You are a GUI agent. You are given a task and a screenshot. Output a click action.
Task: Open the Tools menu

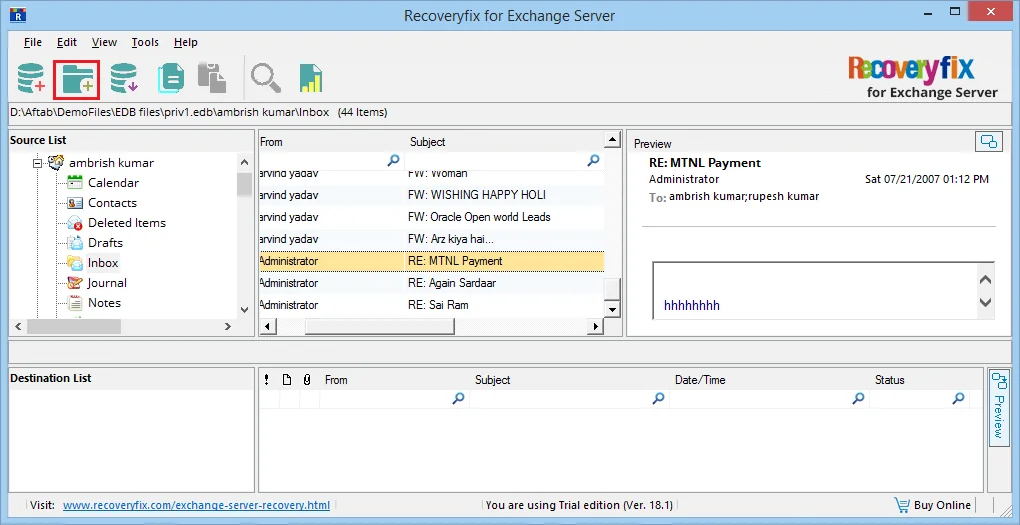(145, 42)
